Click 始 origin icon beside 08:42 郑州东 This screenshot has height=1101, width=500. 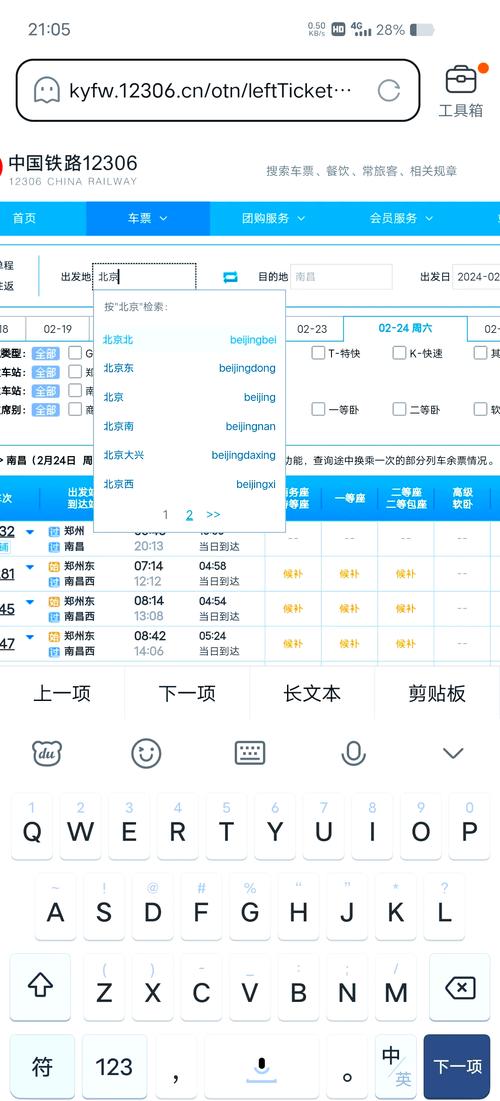[53, 636]
